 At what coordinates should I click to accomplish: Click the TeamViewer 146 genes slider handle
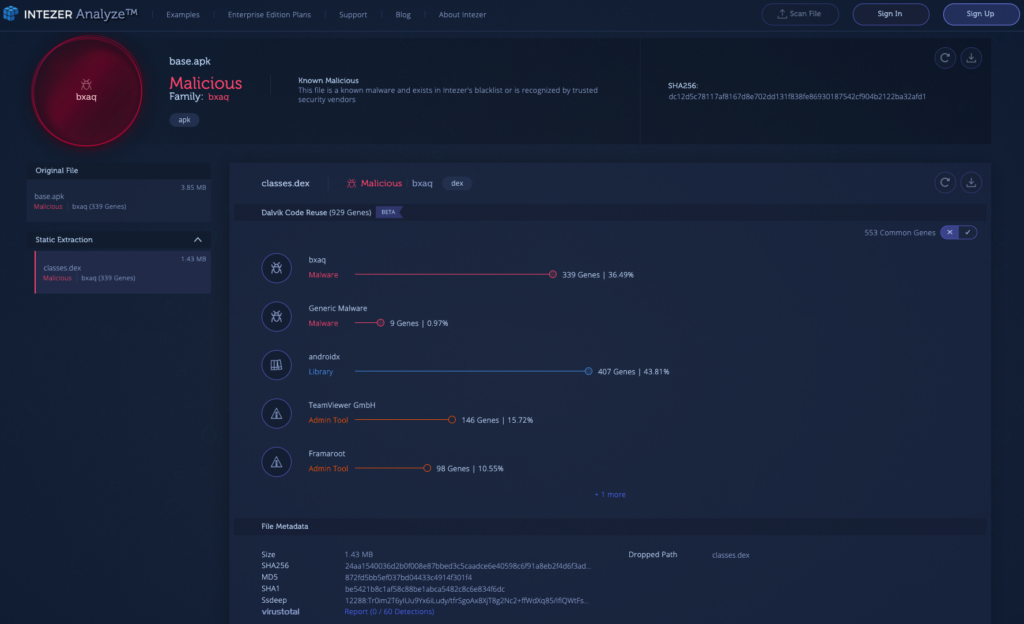point(452,420)
